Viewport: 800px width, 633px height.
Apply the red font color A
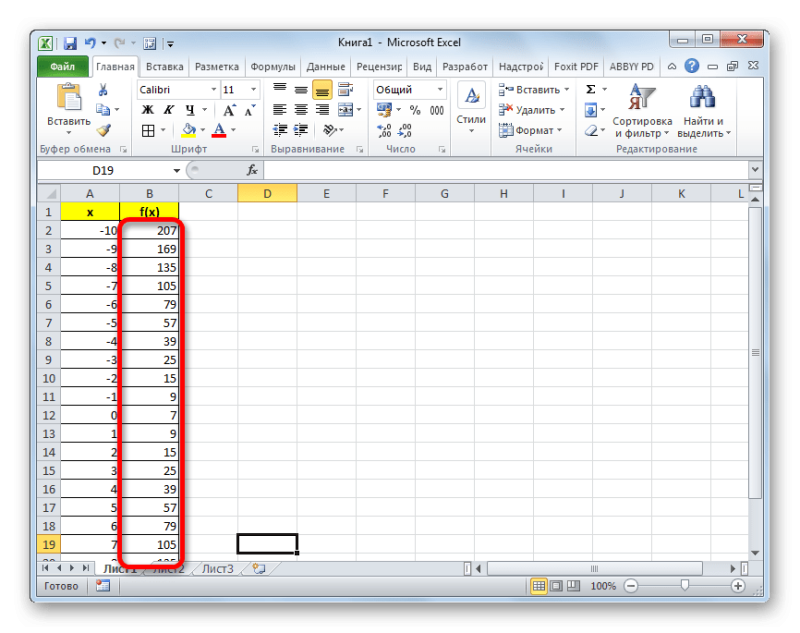219,131
